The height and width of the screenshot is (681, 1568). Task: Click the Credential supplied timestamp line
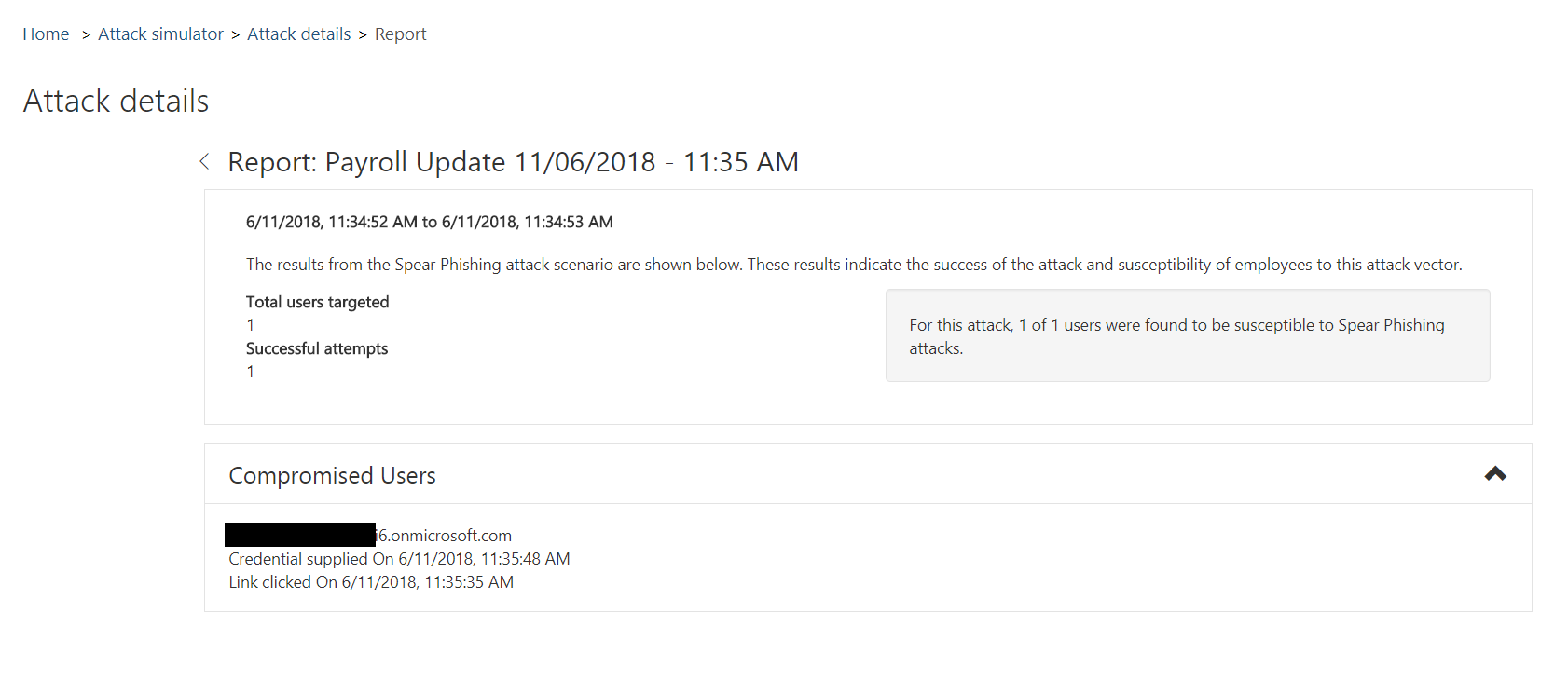(399, 559)
